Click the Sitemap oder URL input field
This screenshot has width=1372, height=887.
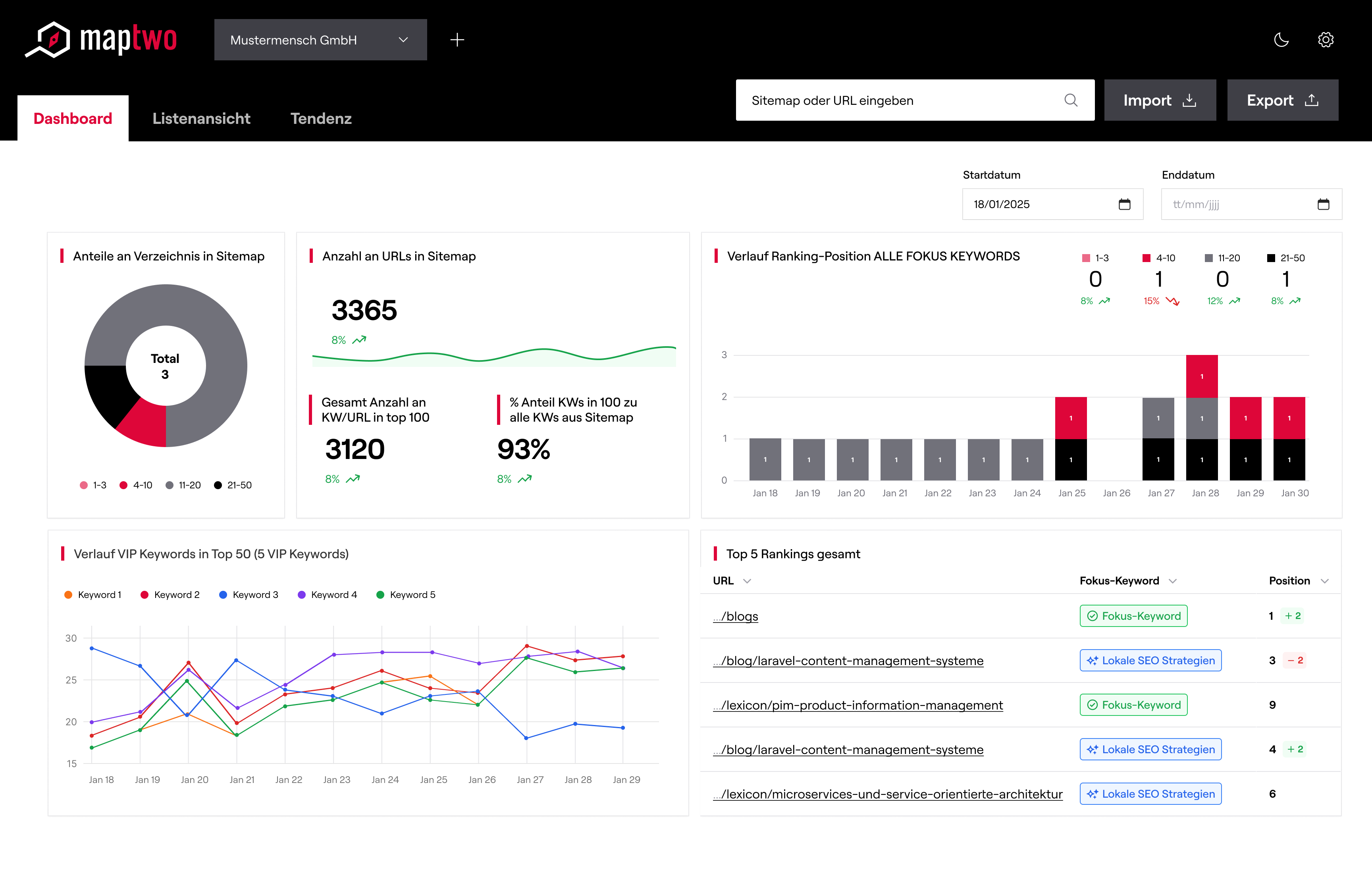pyautogui.click(x=898, y=100)
